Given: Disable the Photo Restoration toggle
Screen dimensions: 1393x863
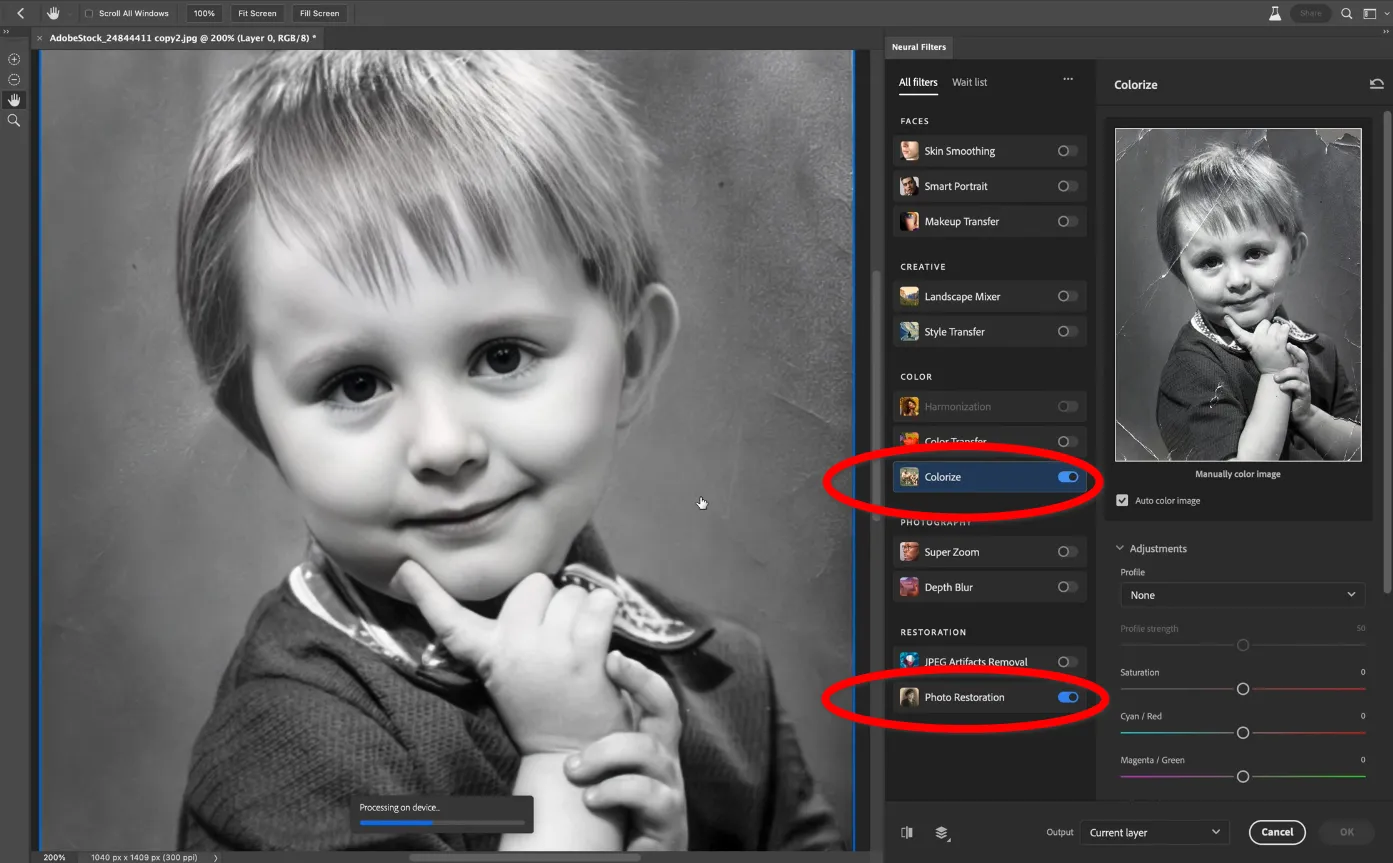Looking at the screenshot, I should tap(1068, 697).
